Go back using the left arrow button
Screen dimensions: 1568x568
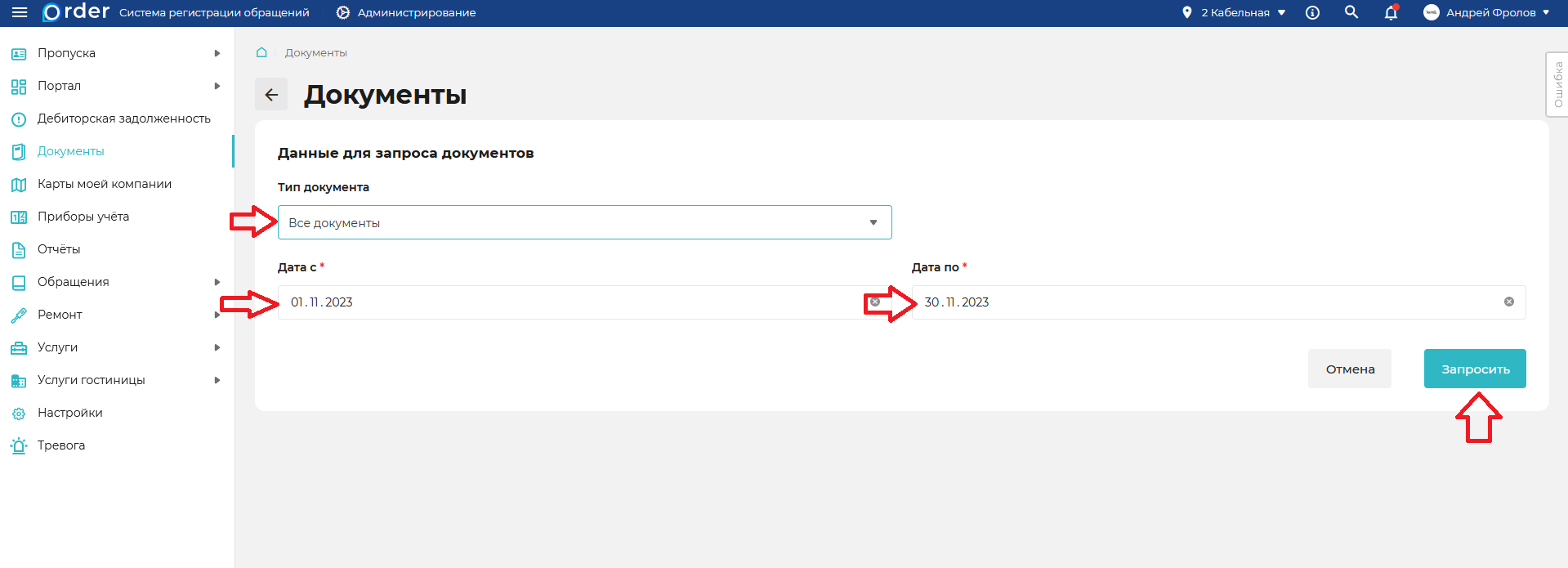click(x=271, y=95)
